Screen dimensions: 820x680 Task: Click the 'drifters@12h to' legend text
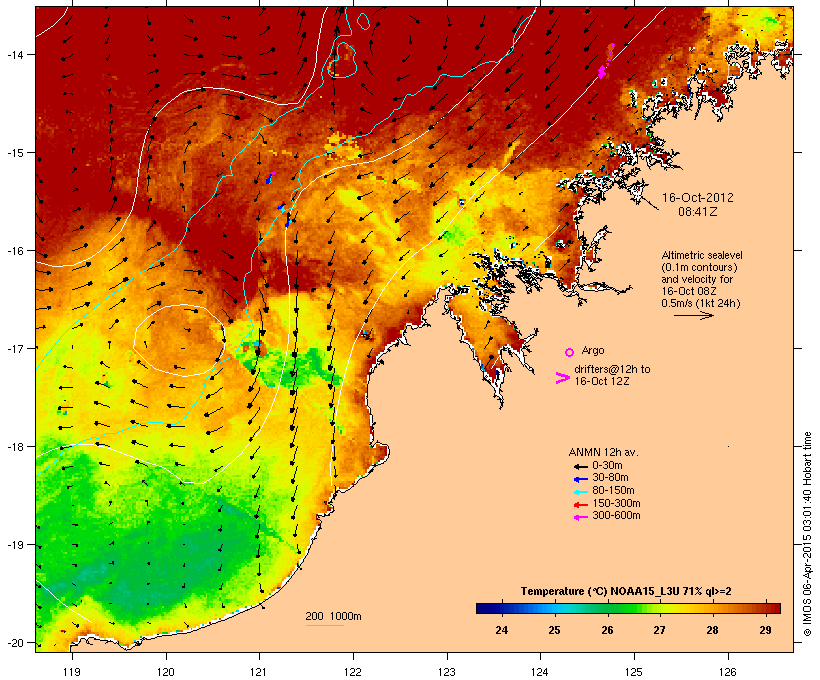click(x=612, y=369)
